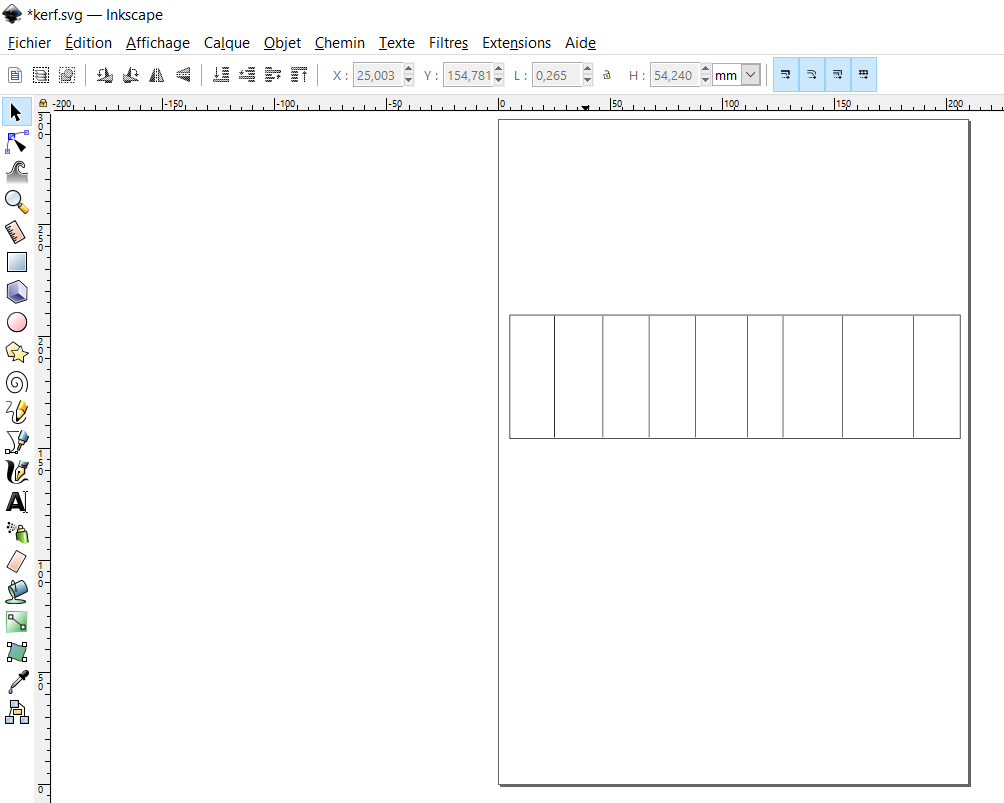This screenshot has width=1004, height=803.
Task: Flip selection horizontally
Action: 156,75
